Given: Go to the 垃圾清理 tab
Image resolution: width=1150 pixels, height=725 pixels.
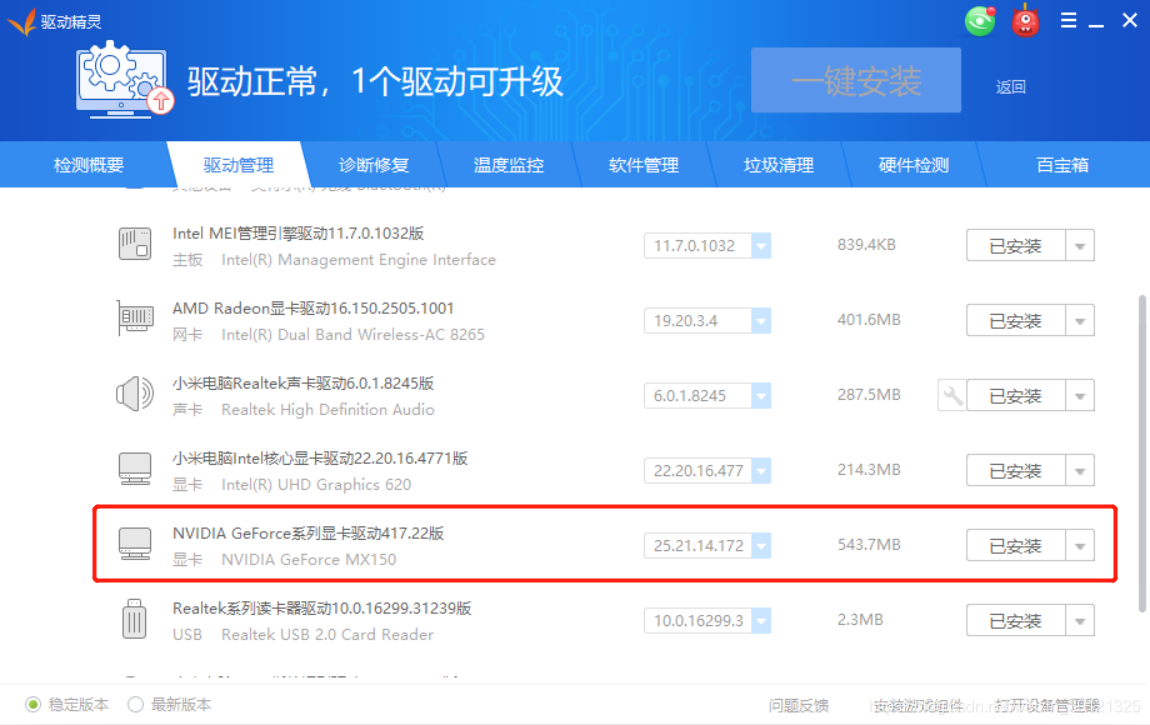Looking at the screenshot, I should pyautogui.click(x=779, y=165).
